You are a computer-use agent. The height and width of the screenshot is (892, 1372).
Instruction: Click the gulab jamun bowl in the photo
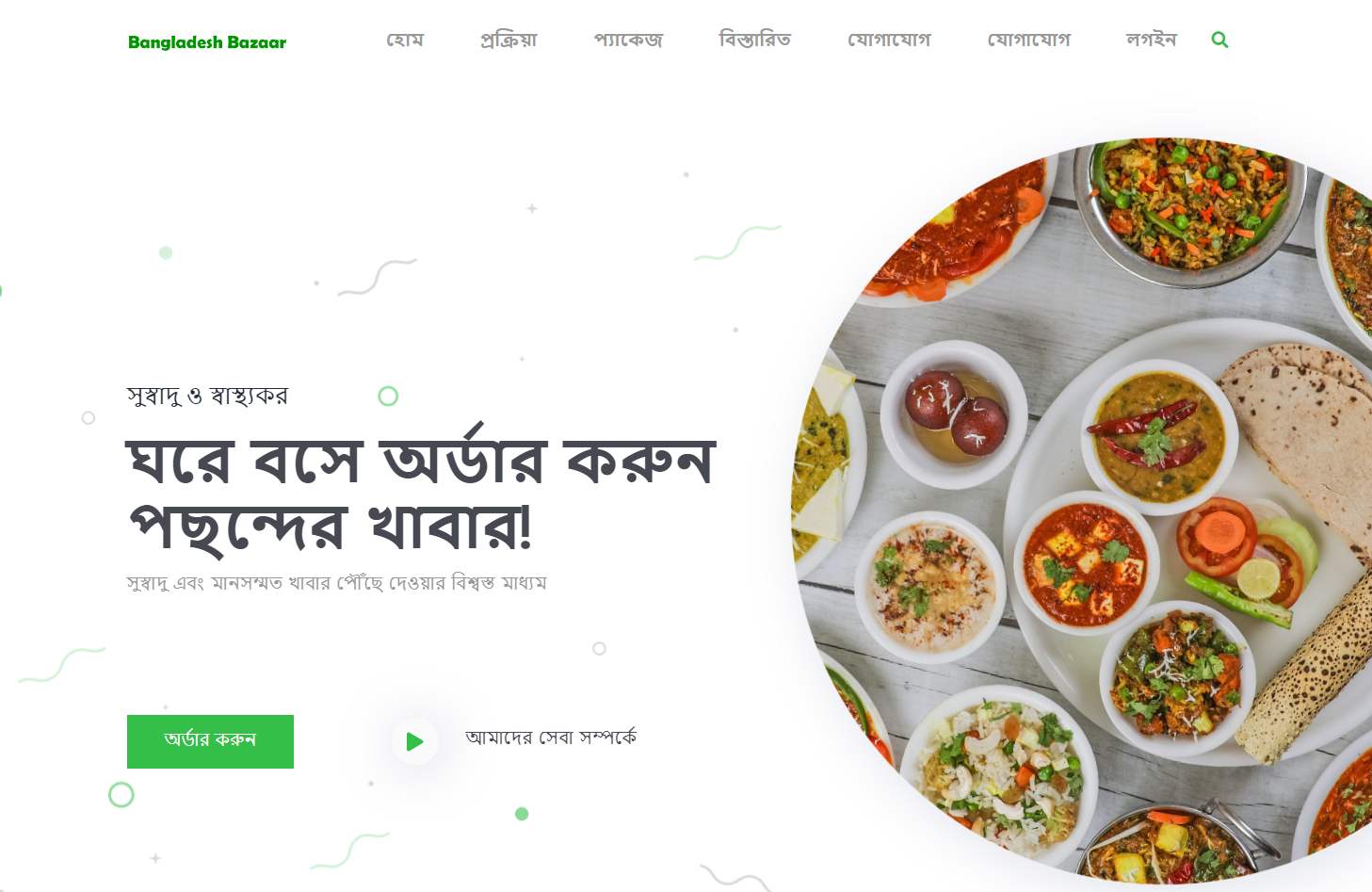point(954,414)
